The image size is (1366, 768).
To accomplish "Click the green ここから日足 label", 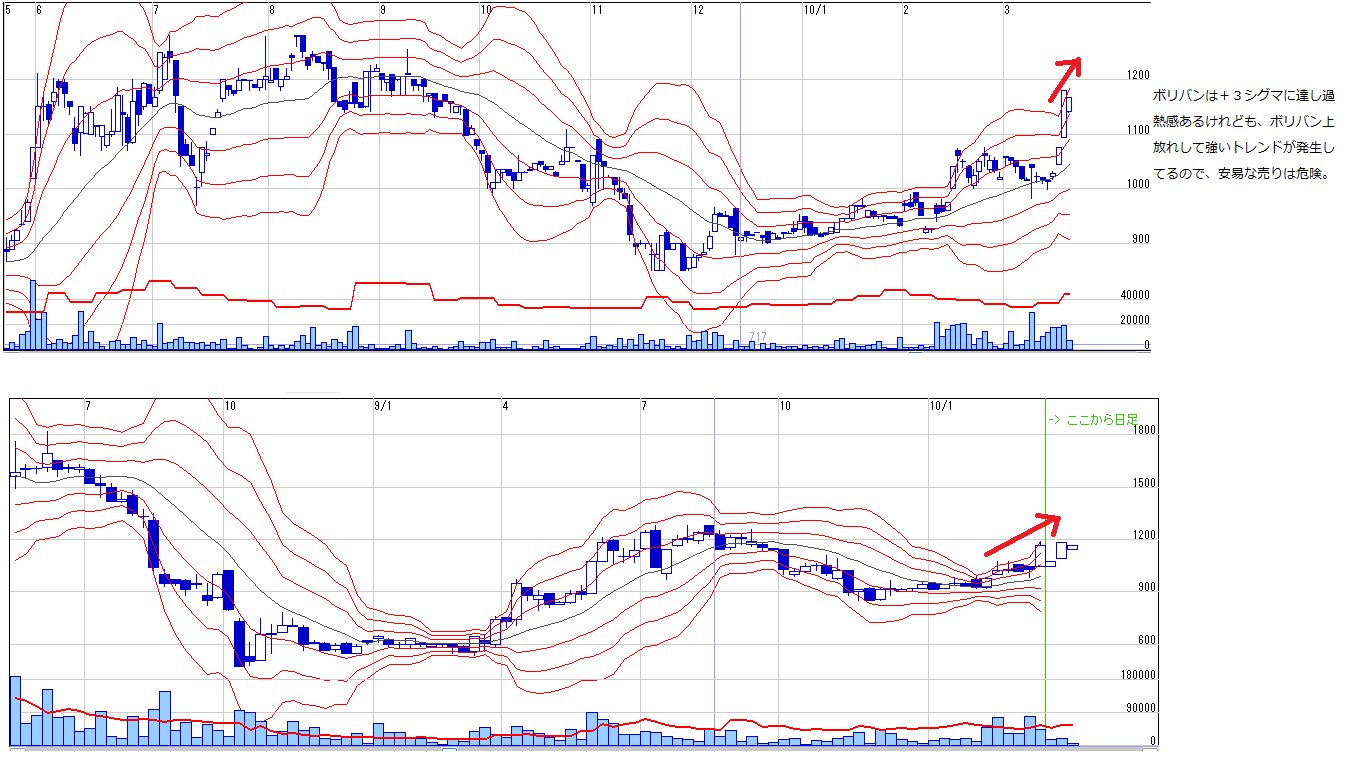I will (x=1092, y=421).
